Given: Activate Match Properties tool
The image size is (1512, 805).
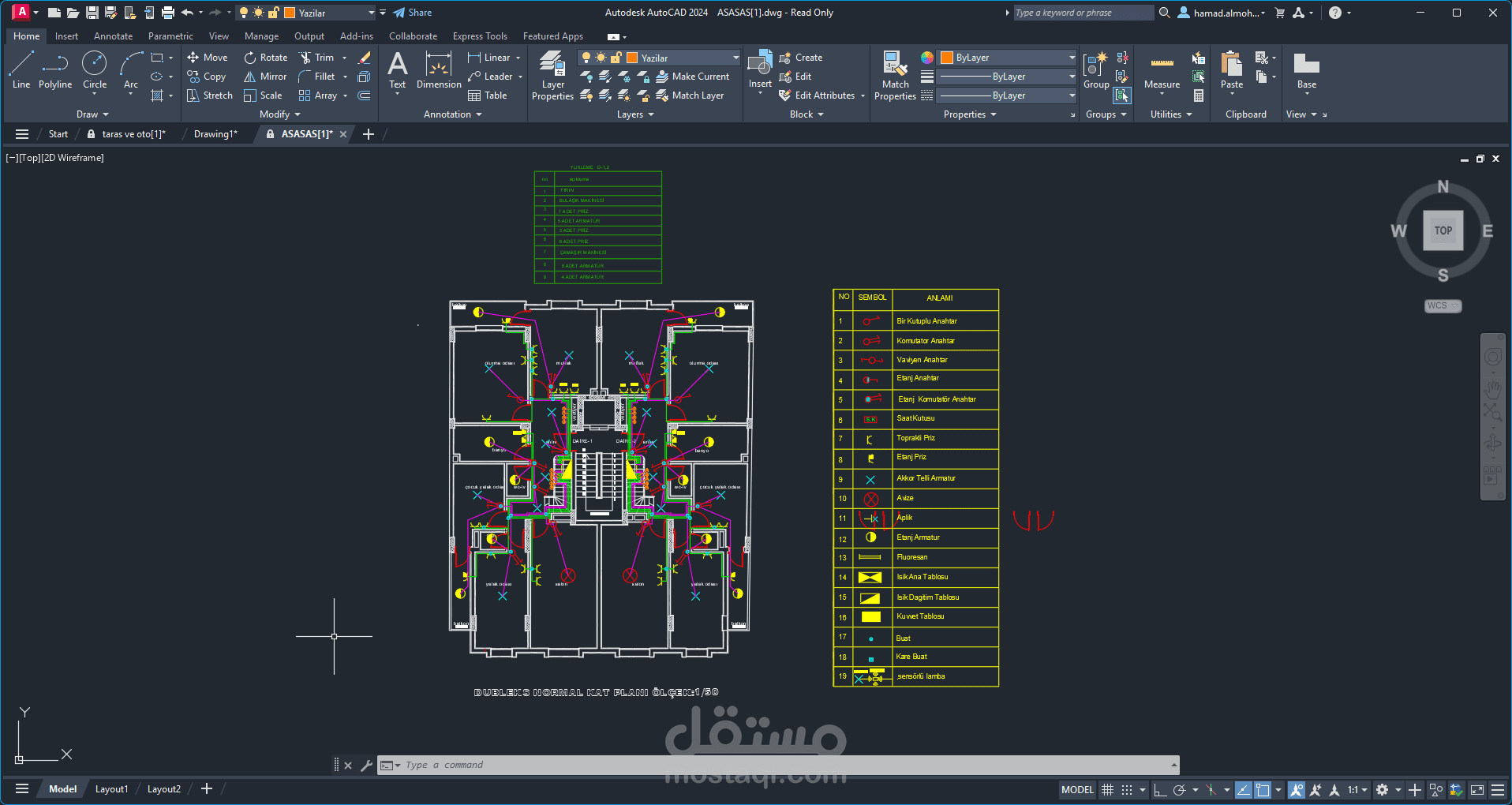Looking at the screenshot, I should click(x=896, y=75).
